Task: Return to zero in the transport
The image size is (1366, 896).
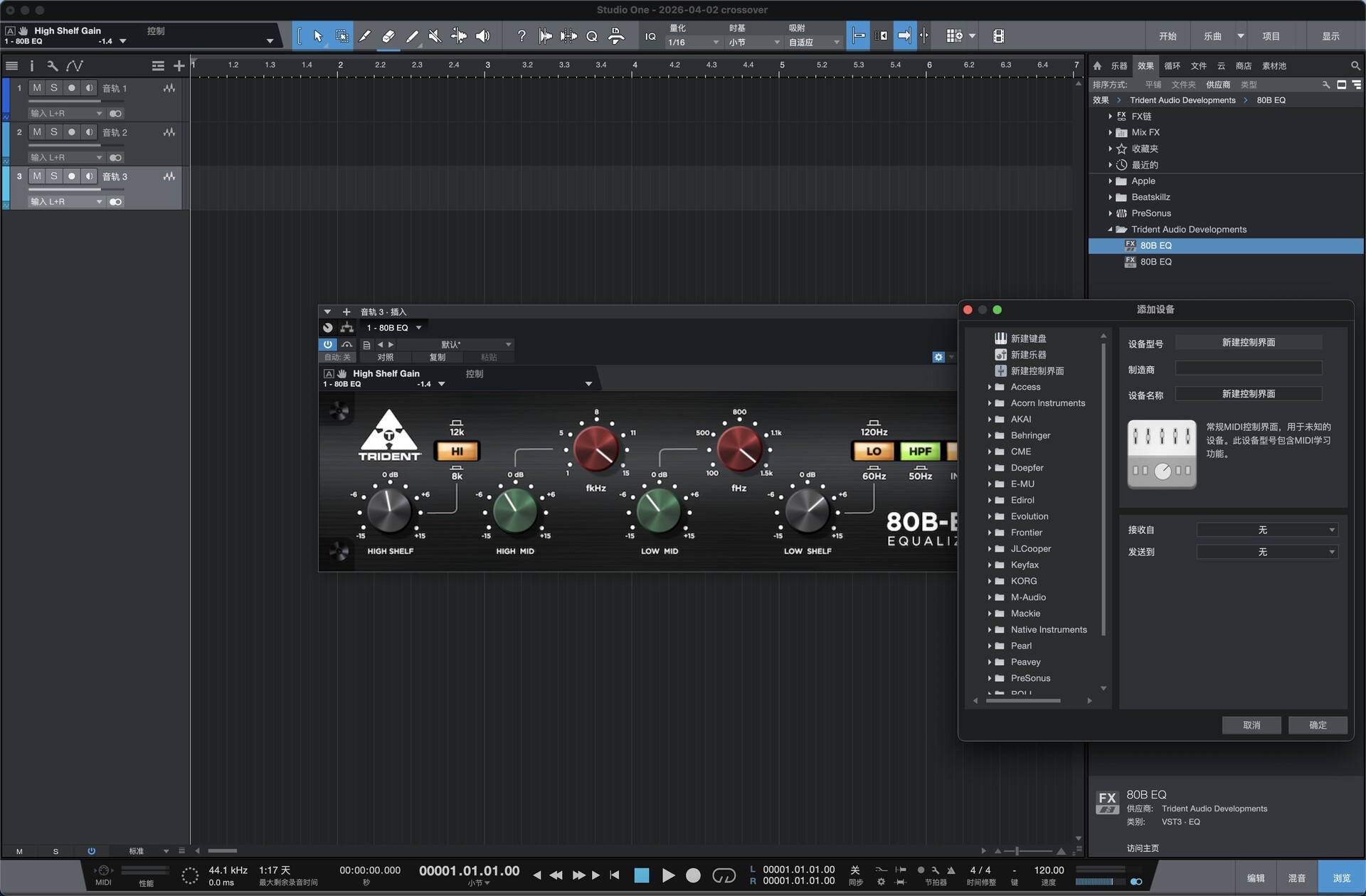Action: point(615,875)
